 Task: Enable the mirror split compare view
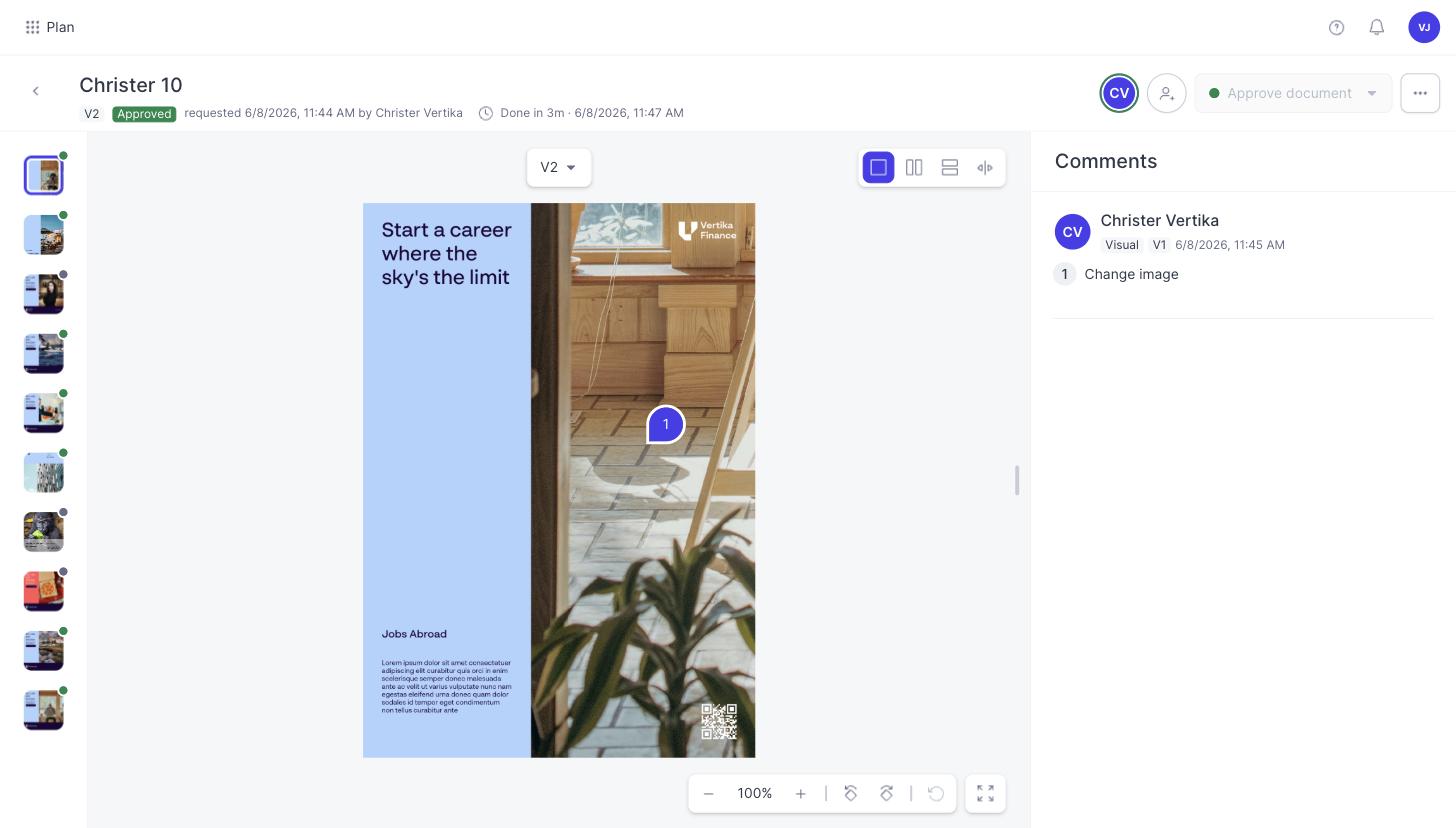point(985,167)
